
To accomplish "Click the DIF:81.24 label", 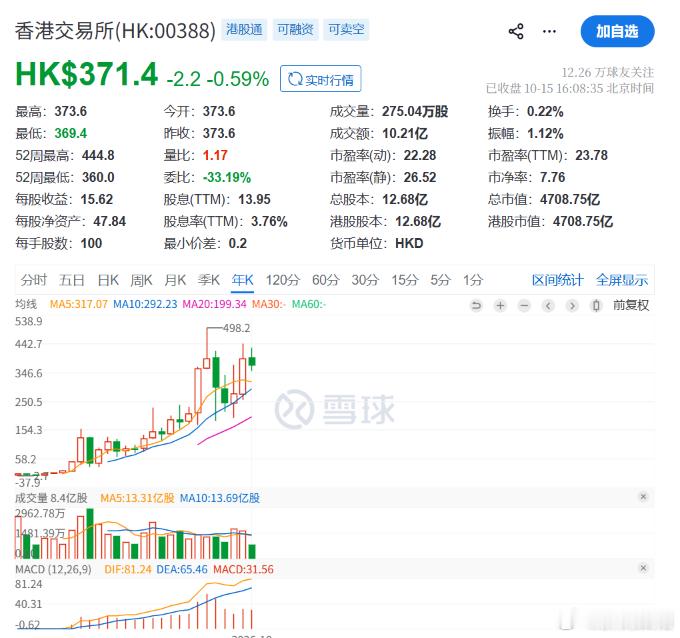I will click(x=128, y=569).
